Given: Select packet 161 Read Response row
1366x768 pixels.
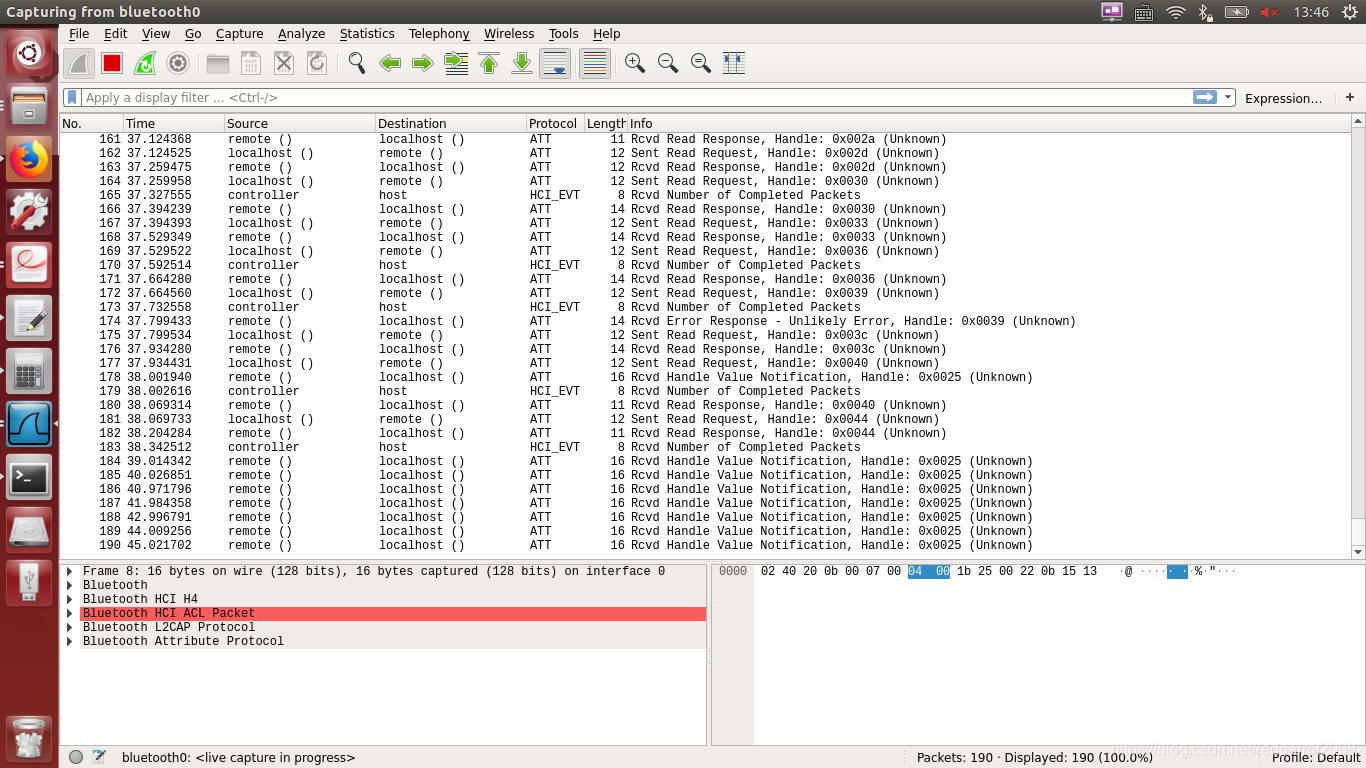Looking at the screenshot, I should pyautogui.click(x=705, y=139).
